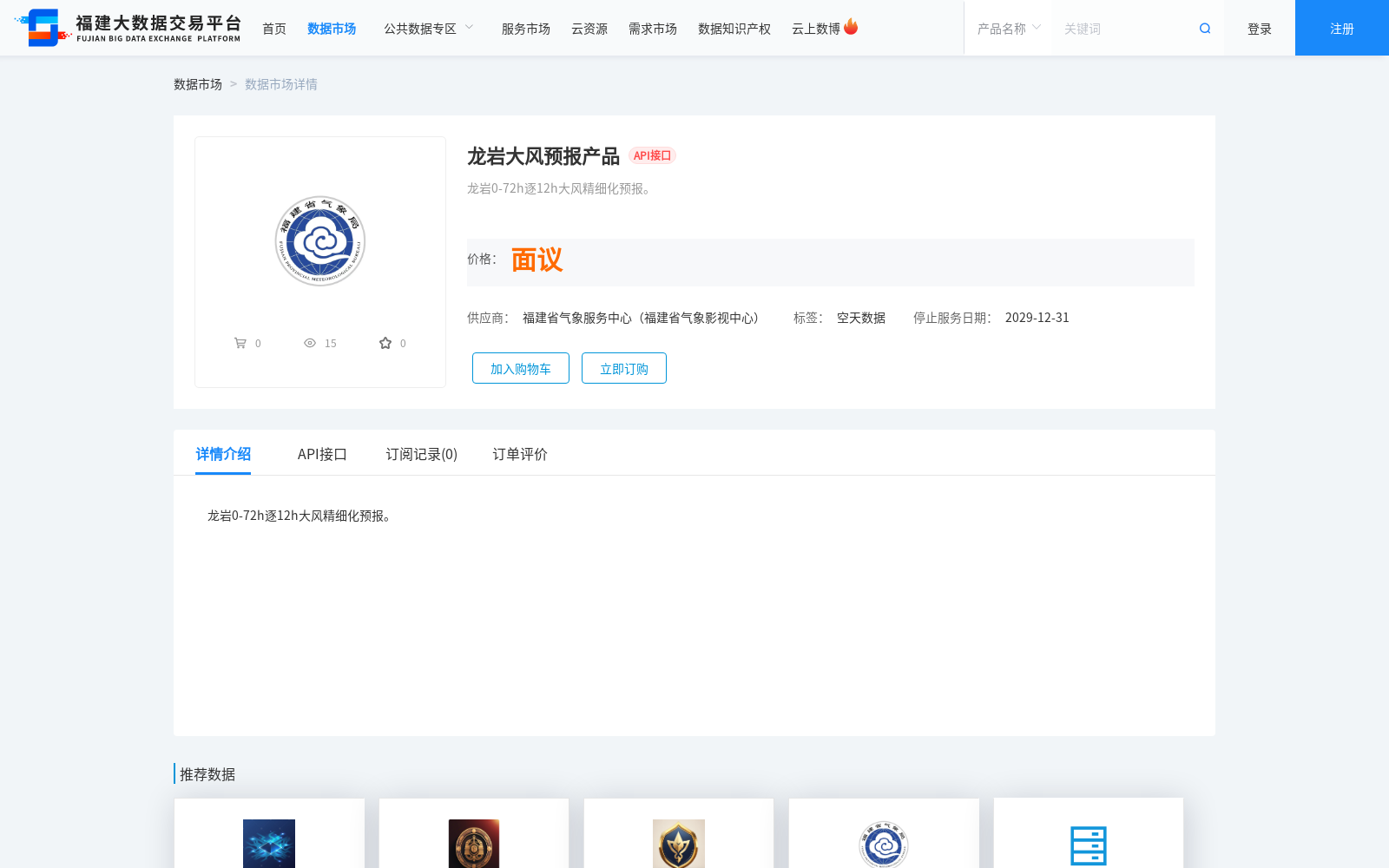Open the meteorological bureau recommended data thumbnail
1389x868 pixels.
click(x=884, y=844)
